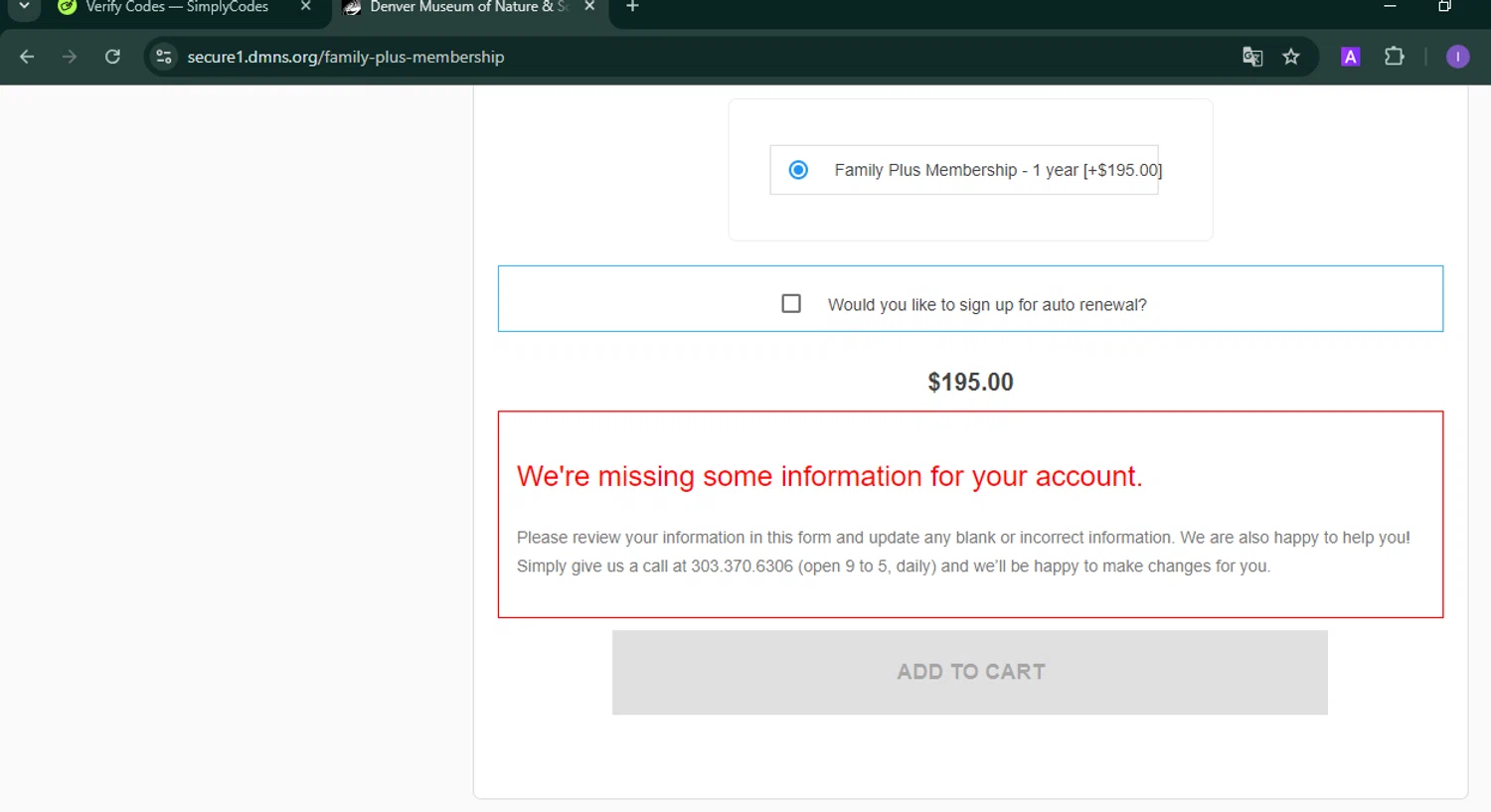The height and width of the screenshot is (812, 1491).
Task: Click the forward navigation arrow
Action: click(x=69, y=57)
